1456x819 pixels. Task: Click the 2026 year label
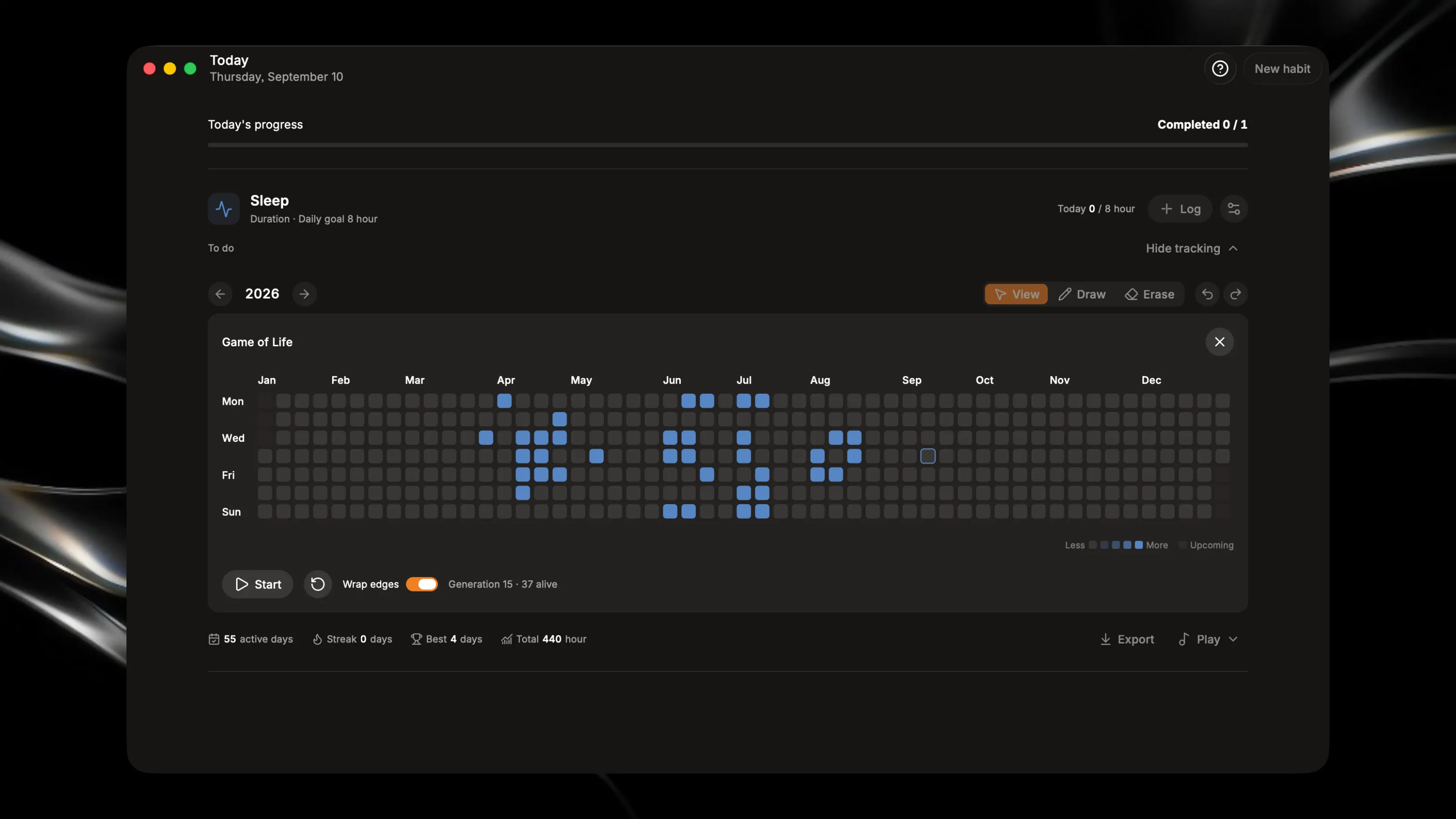pos(262,294)
